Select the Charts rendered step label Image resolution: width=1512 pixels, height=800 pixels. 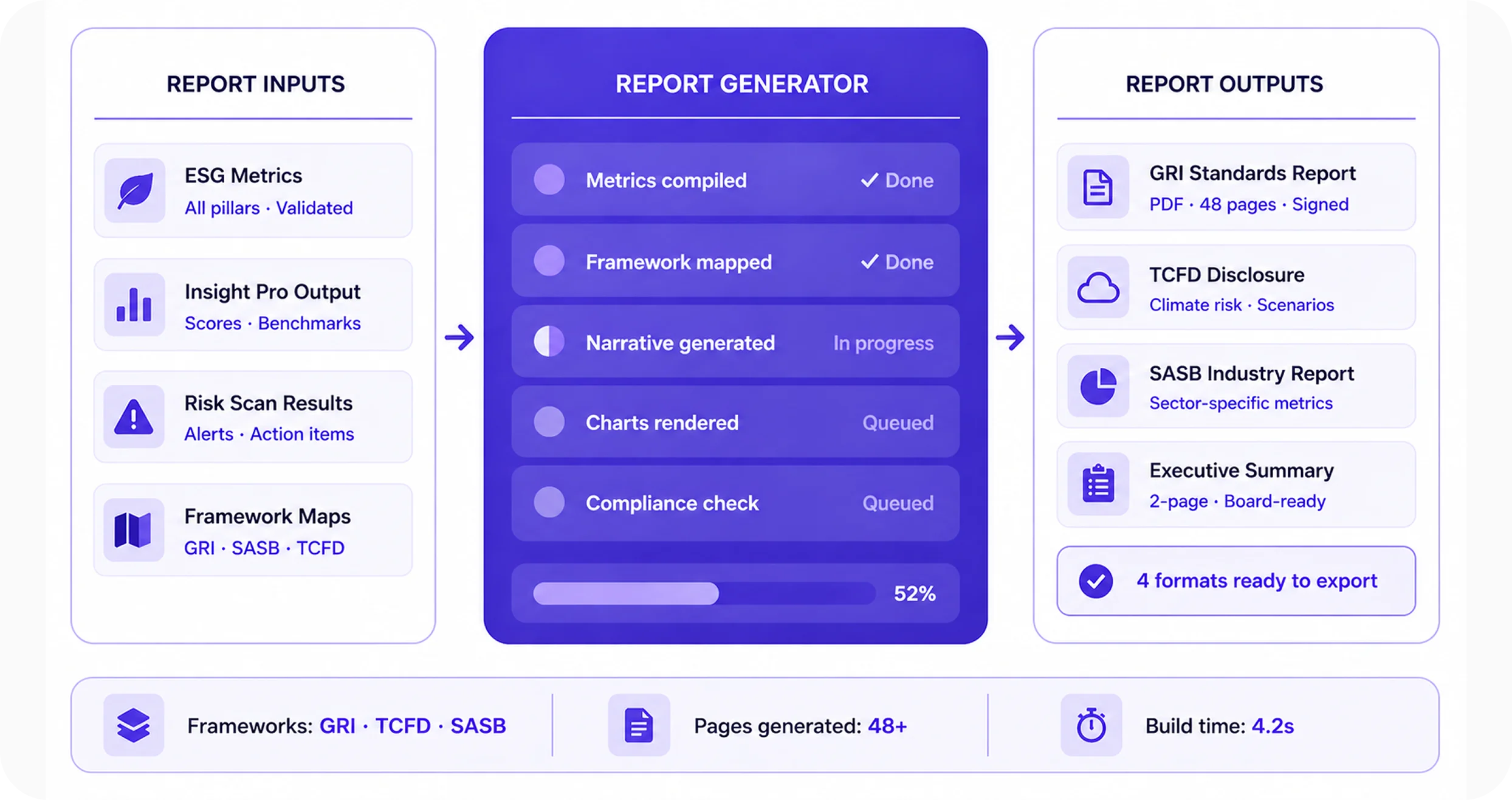coord(662,422)
